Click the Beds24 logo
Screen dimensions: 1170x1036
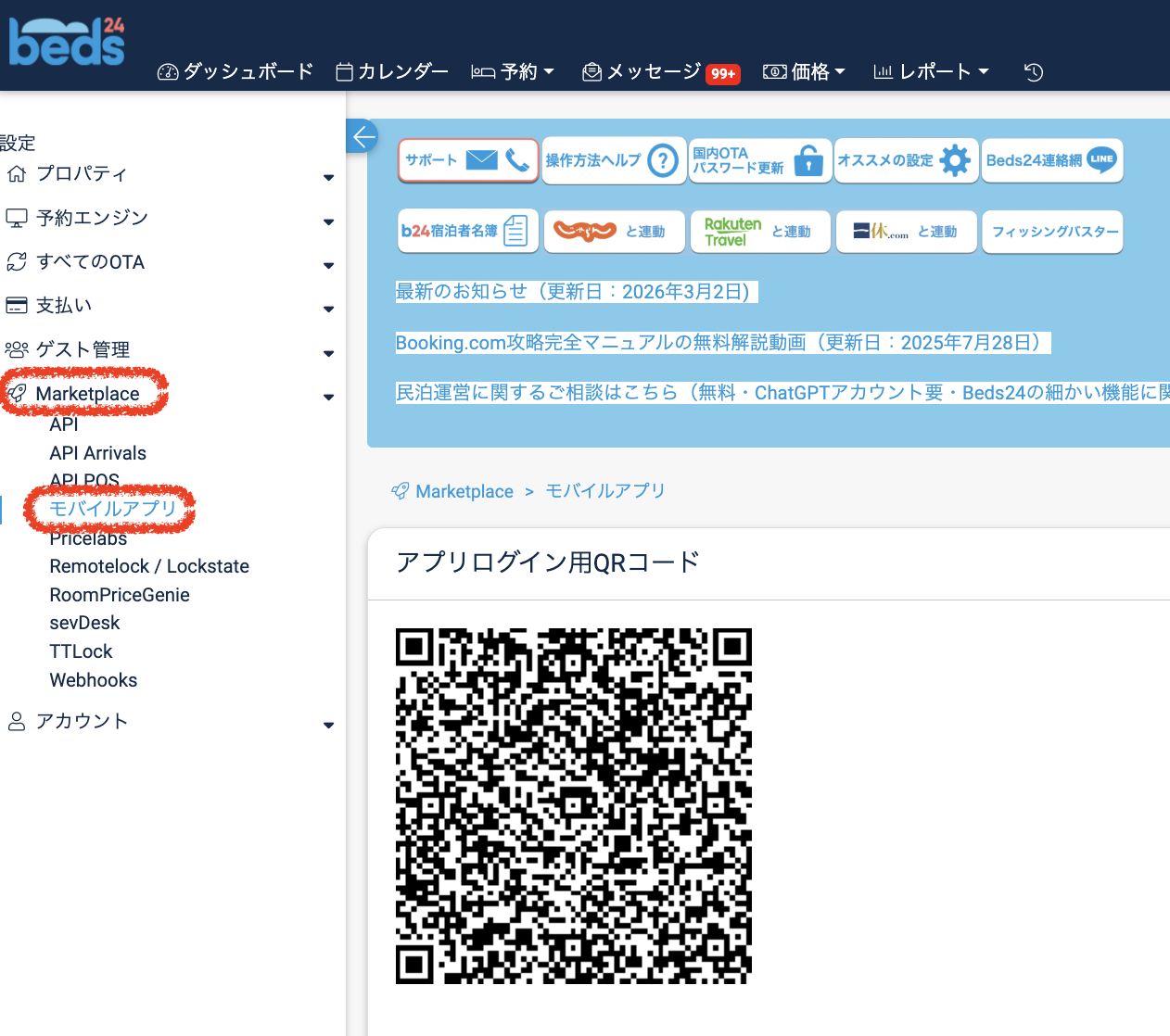pyautogui.click(x=67, y=43)
